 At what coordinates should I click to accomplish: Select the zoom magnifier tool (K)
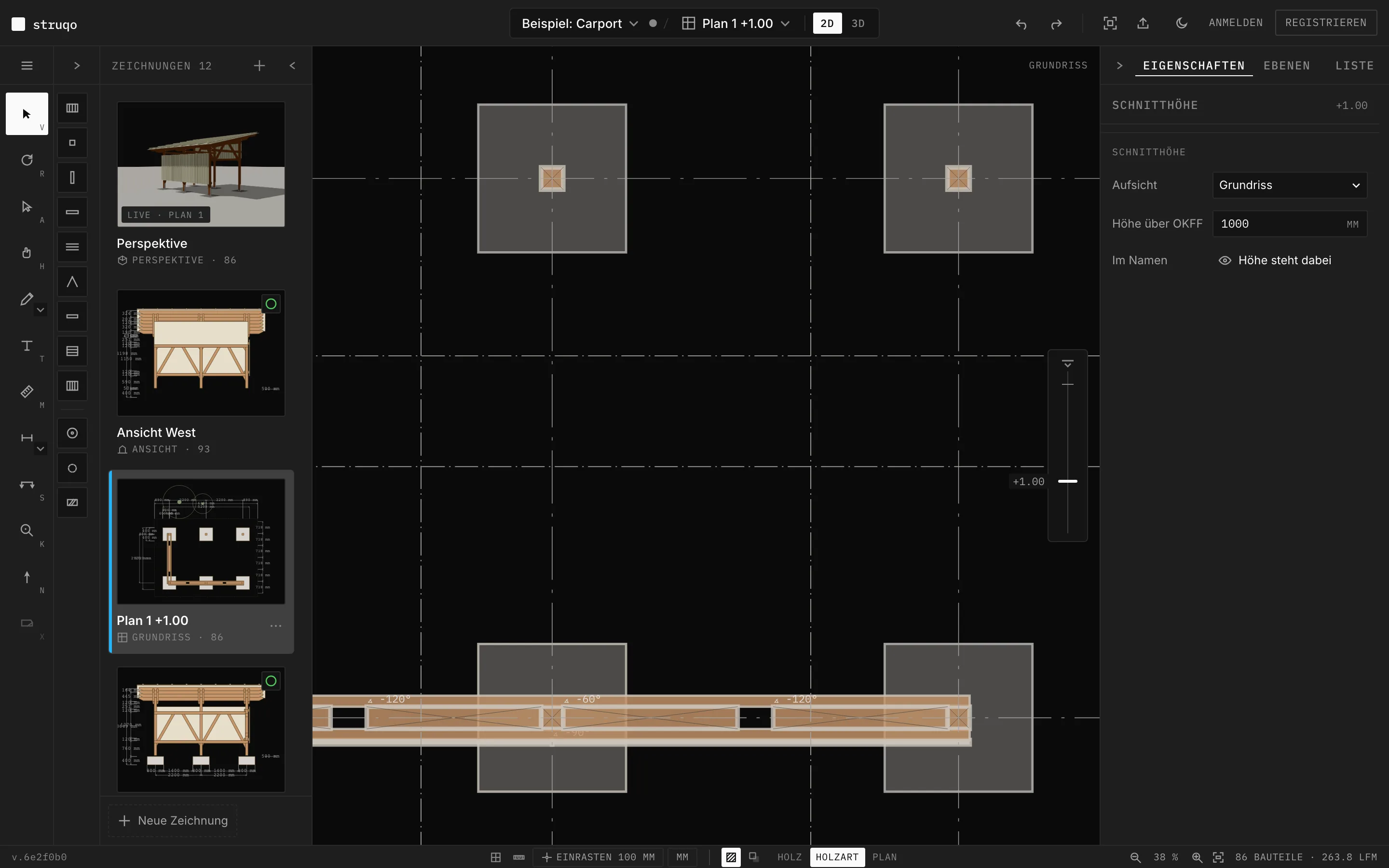tap(27, 530)
